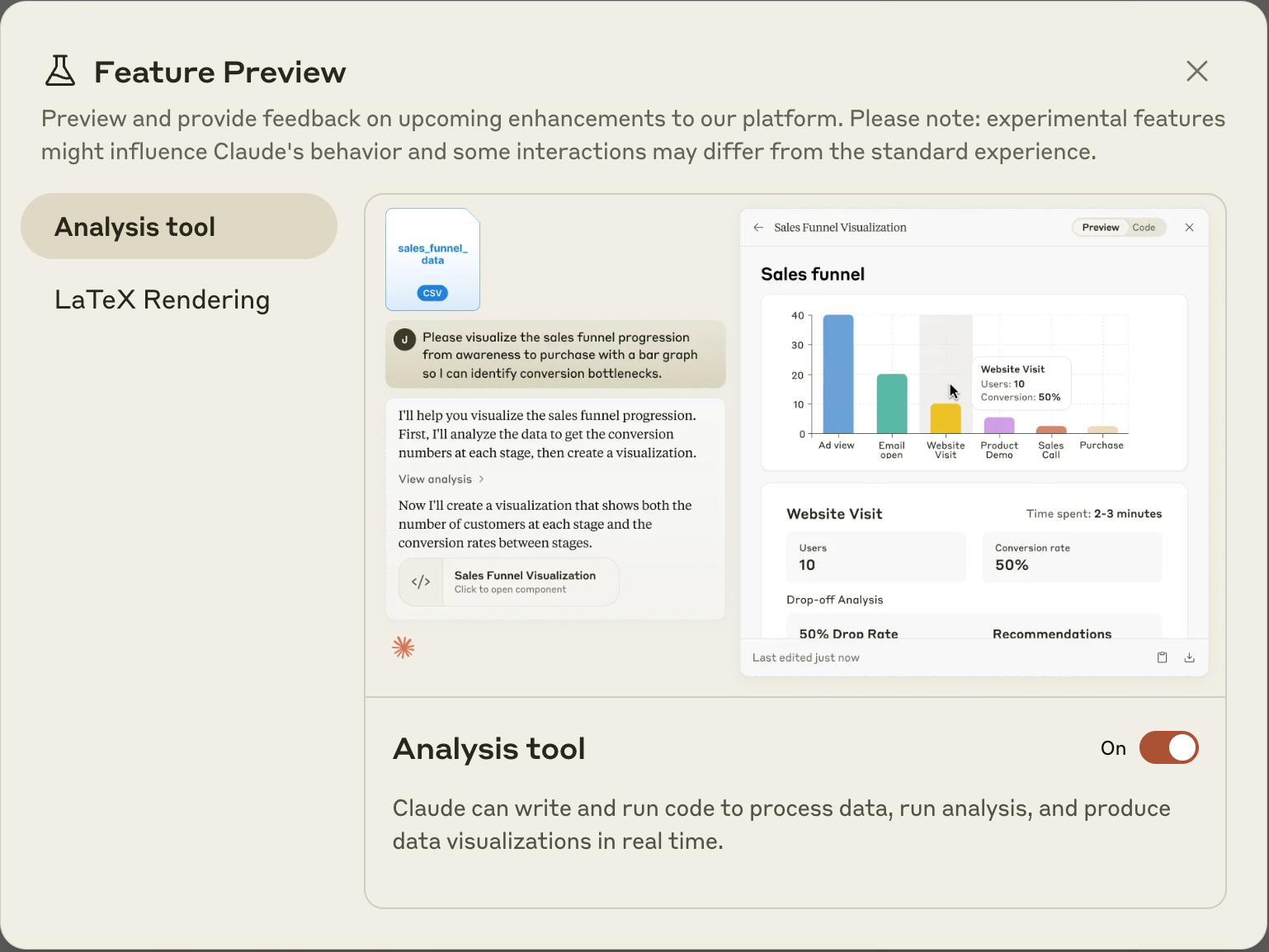Click the download icon in artifact footer

click(x=1189, y=657)
